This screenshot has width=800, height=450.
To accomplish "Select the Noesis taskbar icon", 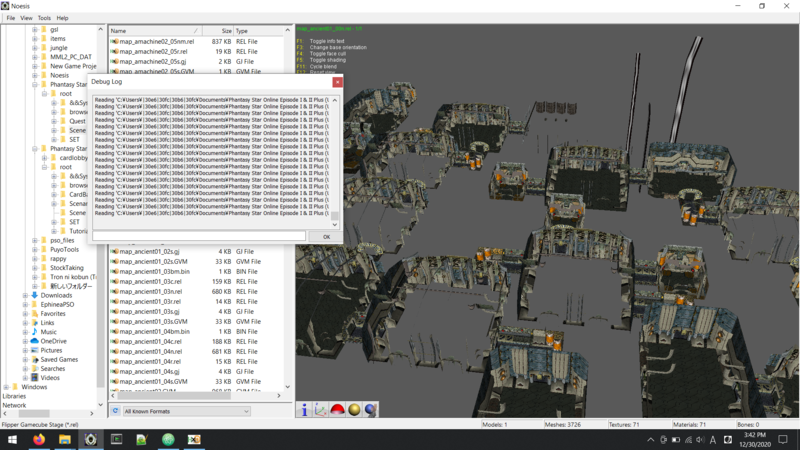I will [x=91, y=439].
